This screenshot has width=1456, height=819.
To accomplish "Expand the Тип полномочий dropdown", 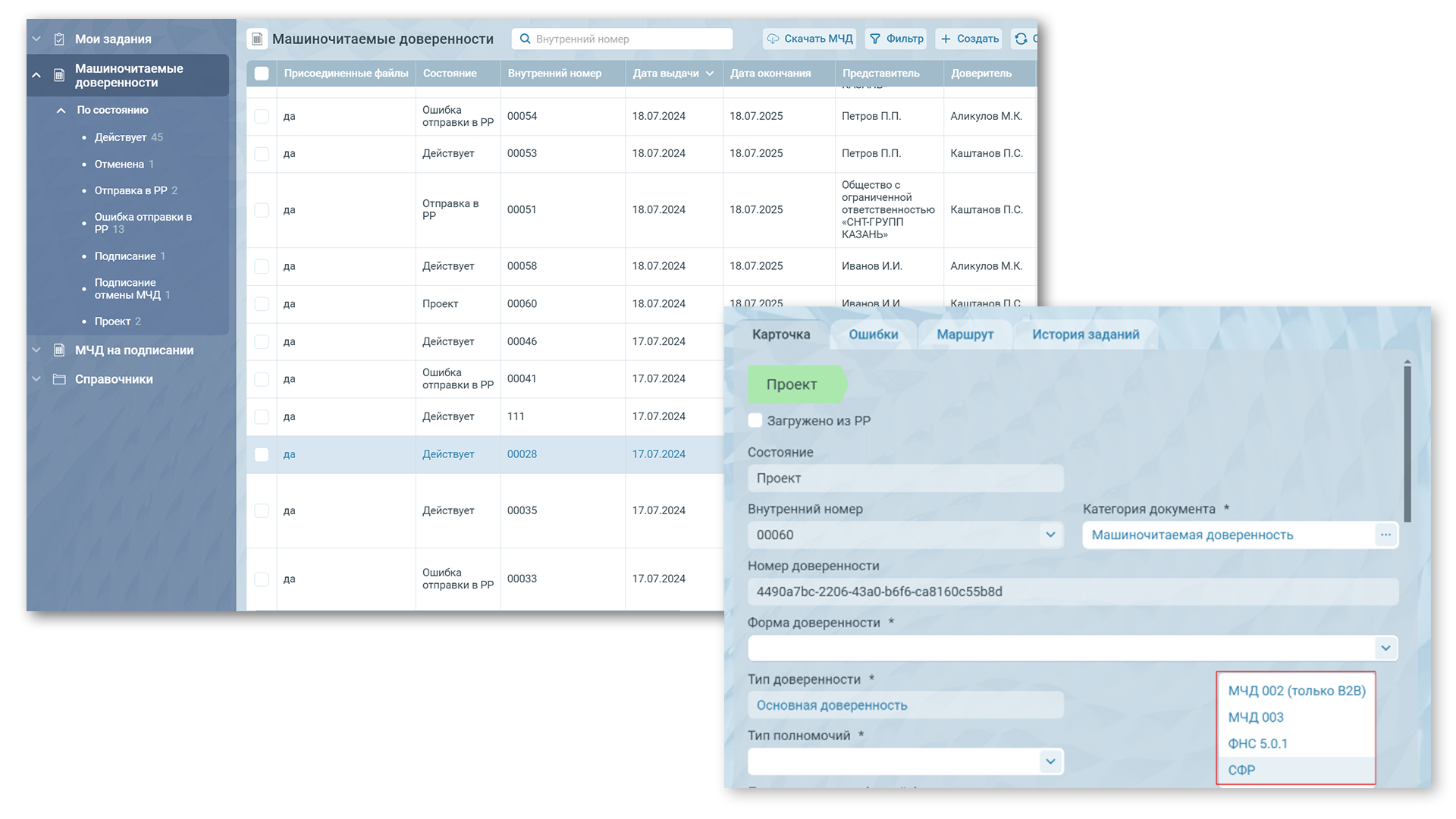I will click(x=1050, y=761).
